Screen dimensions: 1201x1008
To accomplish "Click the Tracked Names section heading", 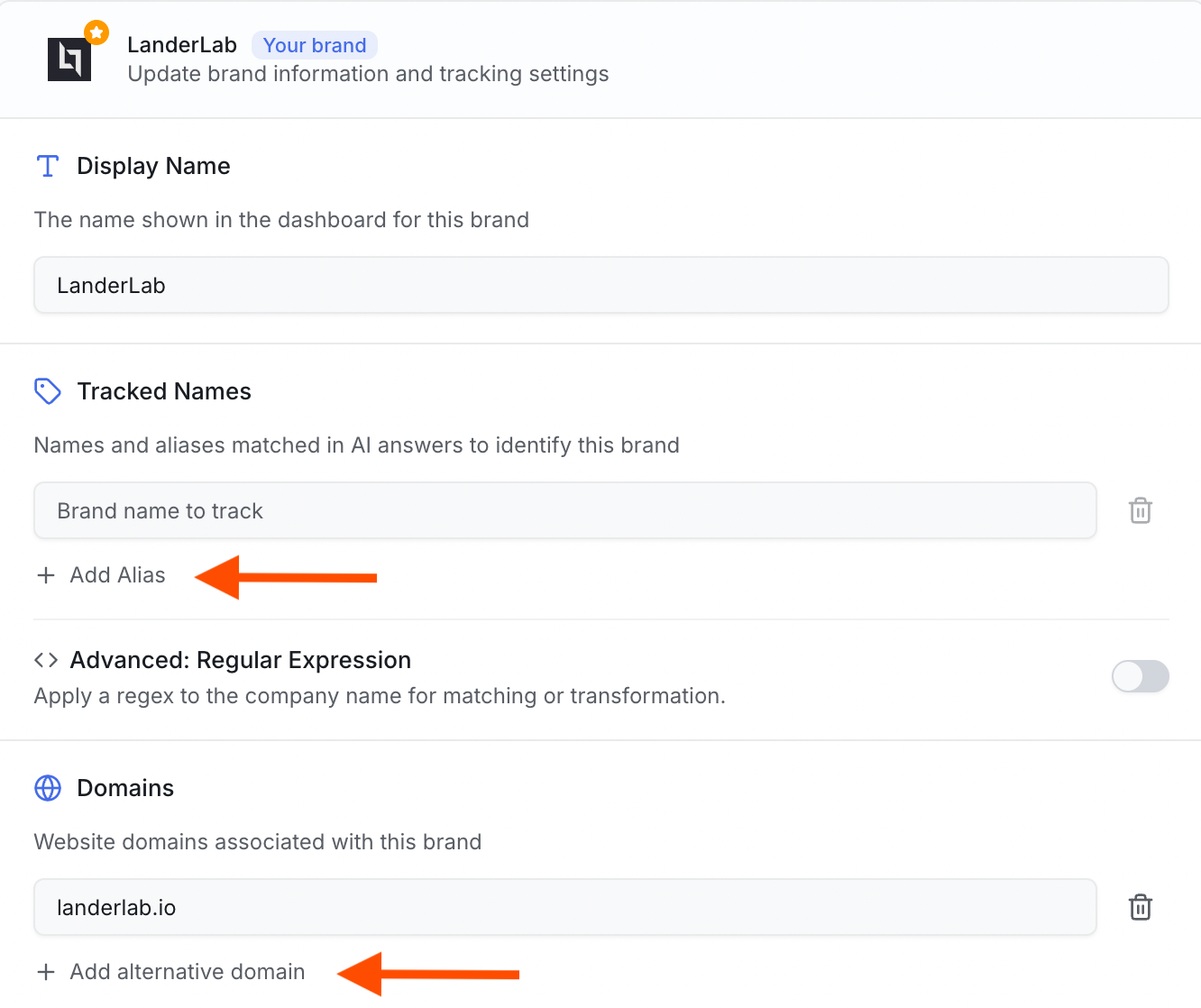I will pyautogui.click(x=164, y=391).
